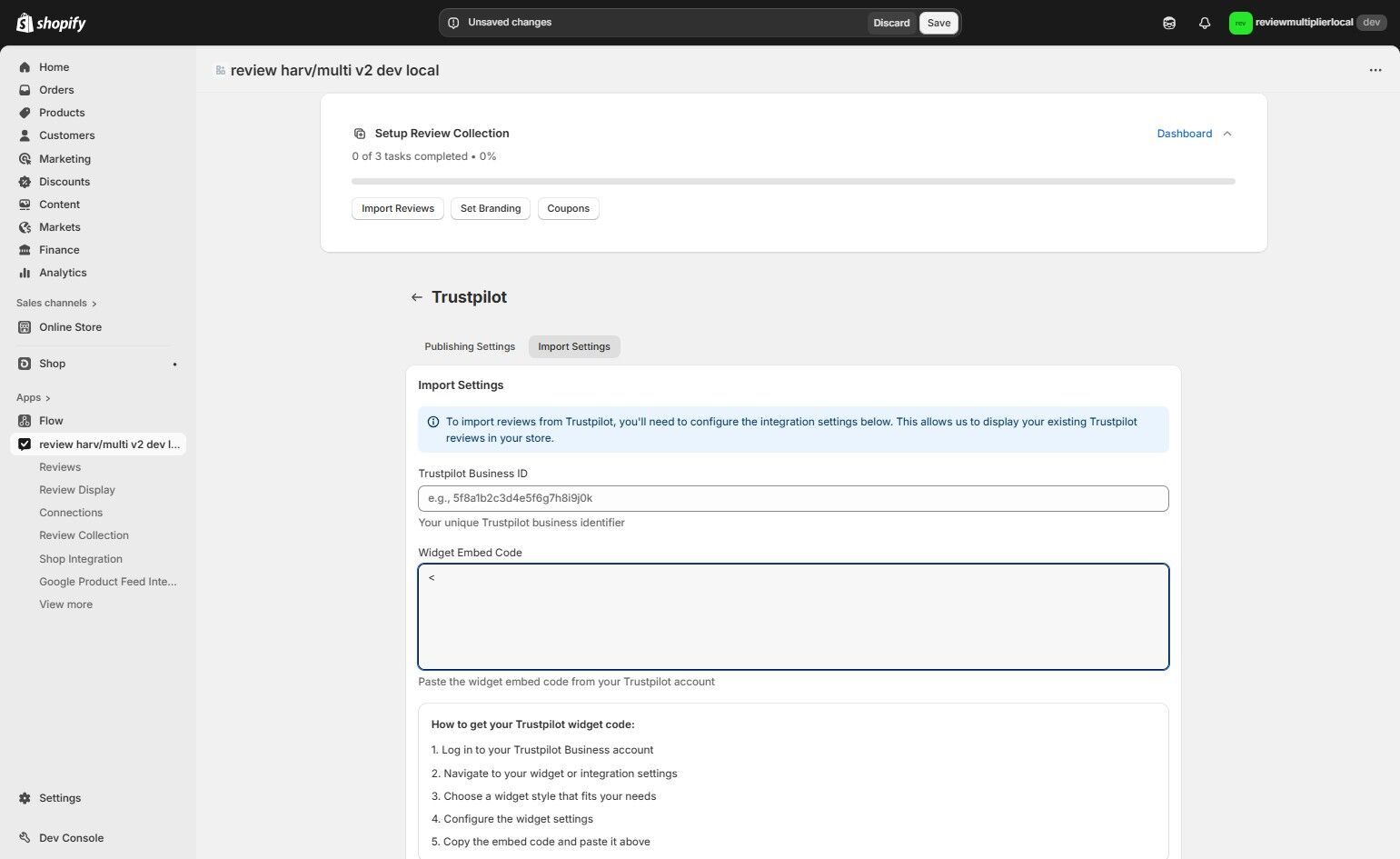The height and width of the screenshot is (859, 1400).
Task: Open the page actions kebab menu
Action: coord(1375,70)
